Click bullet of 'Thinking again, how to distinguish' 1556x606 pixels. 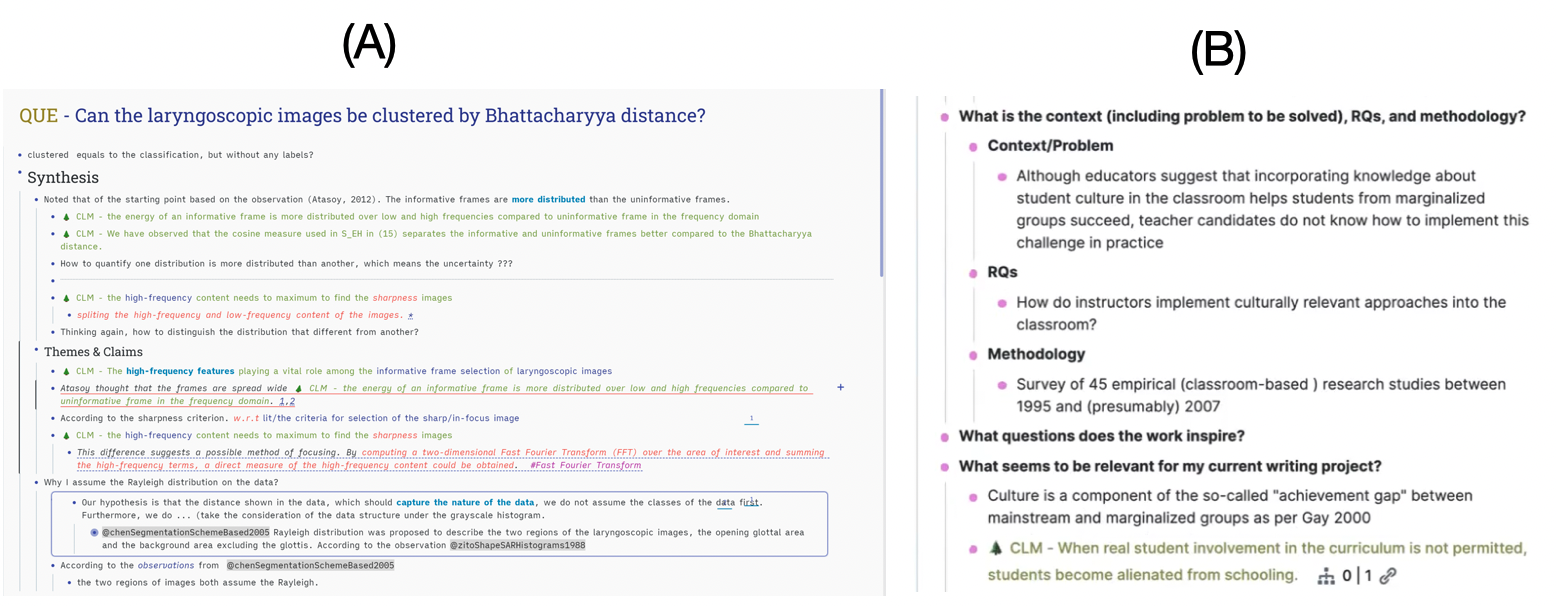52,332
